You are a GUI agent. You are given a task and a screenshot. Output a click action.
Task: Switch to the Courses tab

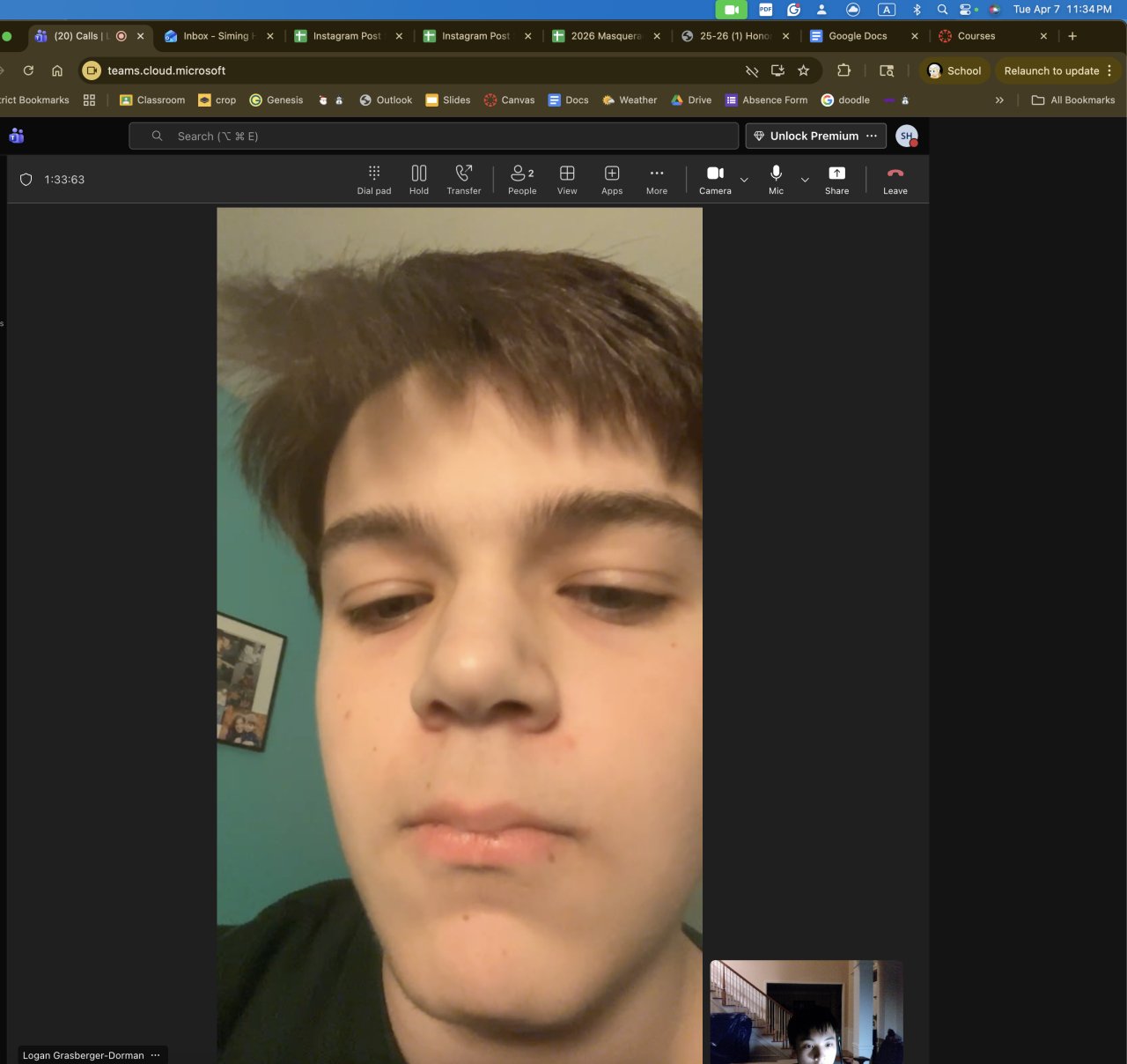click(976, 36)
